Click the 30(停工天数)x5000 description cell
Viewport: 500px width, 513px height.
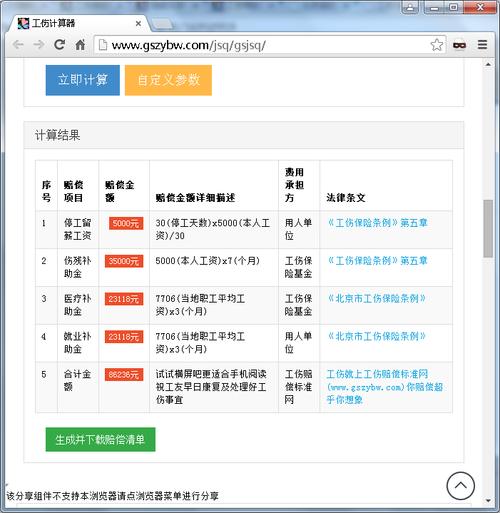click(x=213, y=229)
